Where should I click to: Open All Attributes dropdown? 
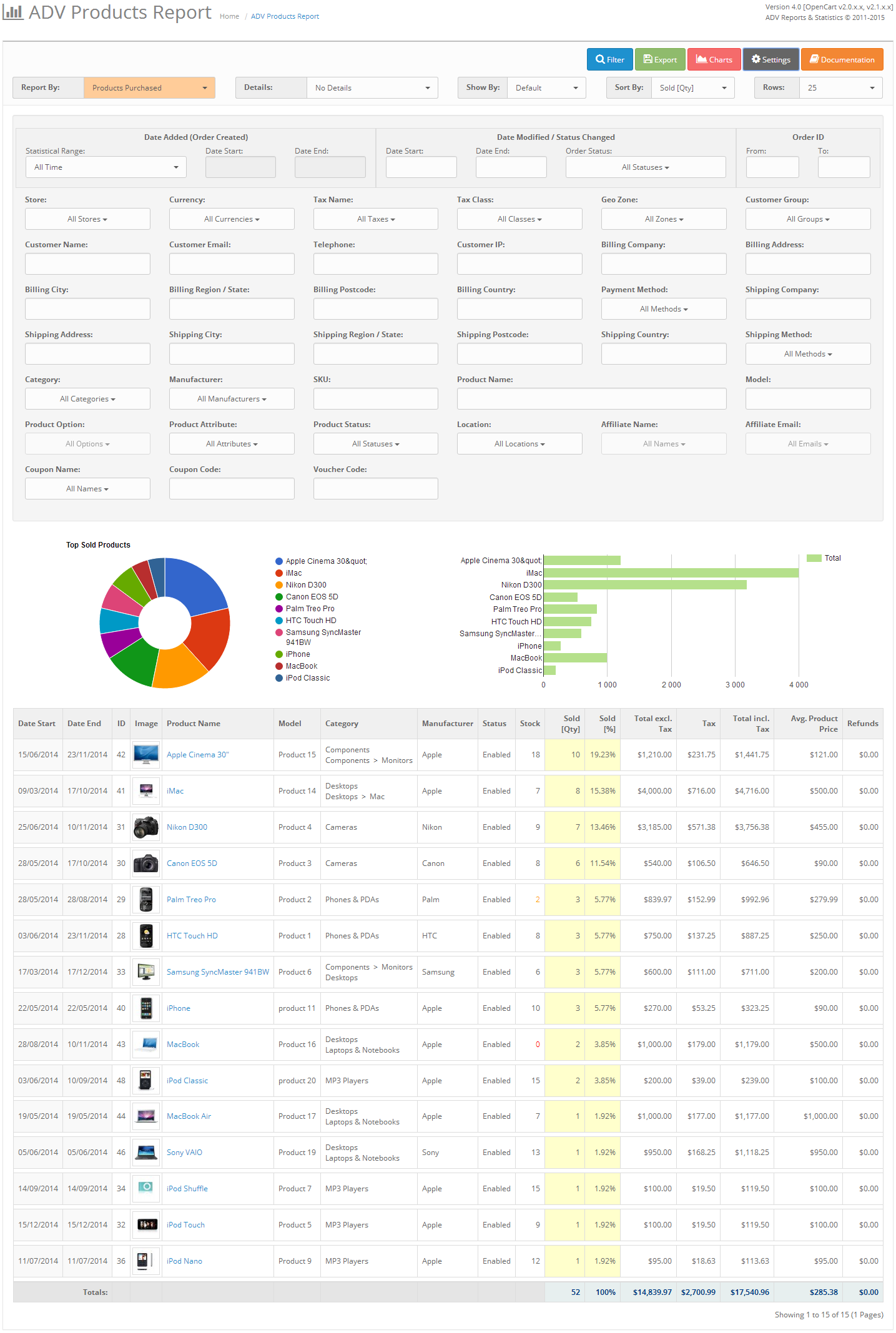point(232,444)
